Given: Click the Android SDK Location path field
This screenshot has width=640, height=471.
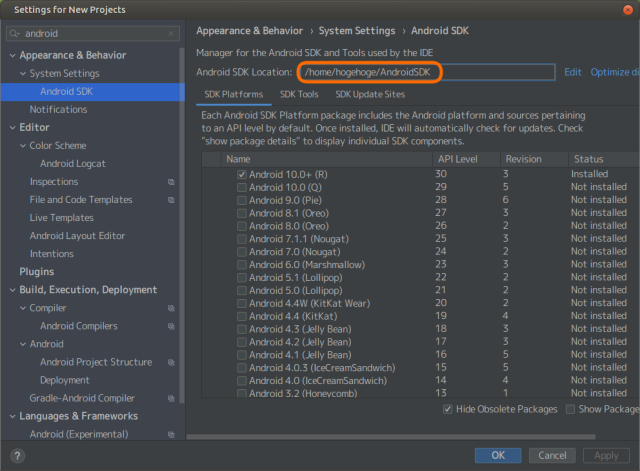Looking at the screenshot, I should 426,72.
